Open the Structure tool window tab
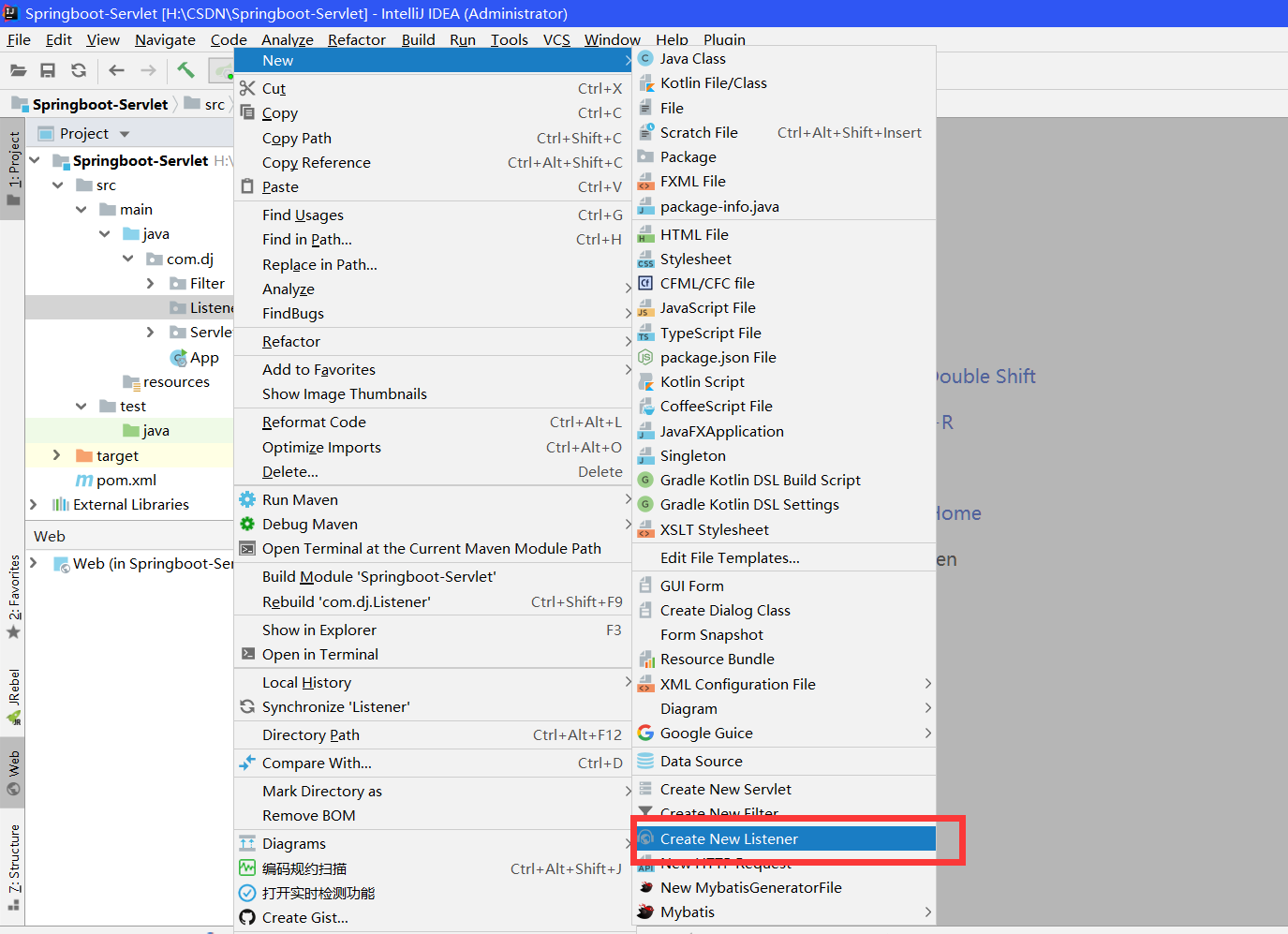The image size is (1288, 934). [x=13, y=867]
